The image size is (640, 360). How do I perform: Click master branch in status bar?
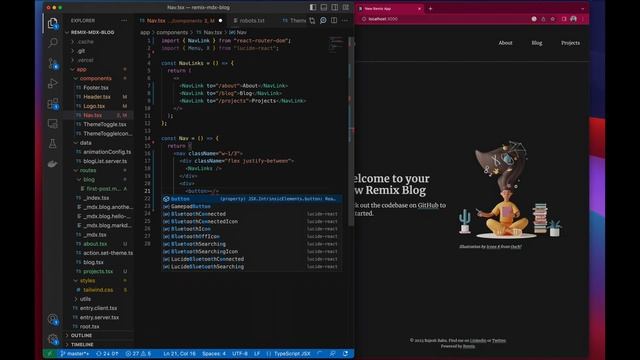pyautogui.click(x=75, y=353)
